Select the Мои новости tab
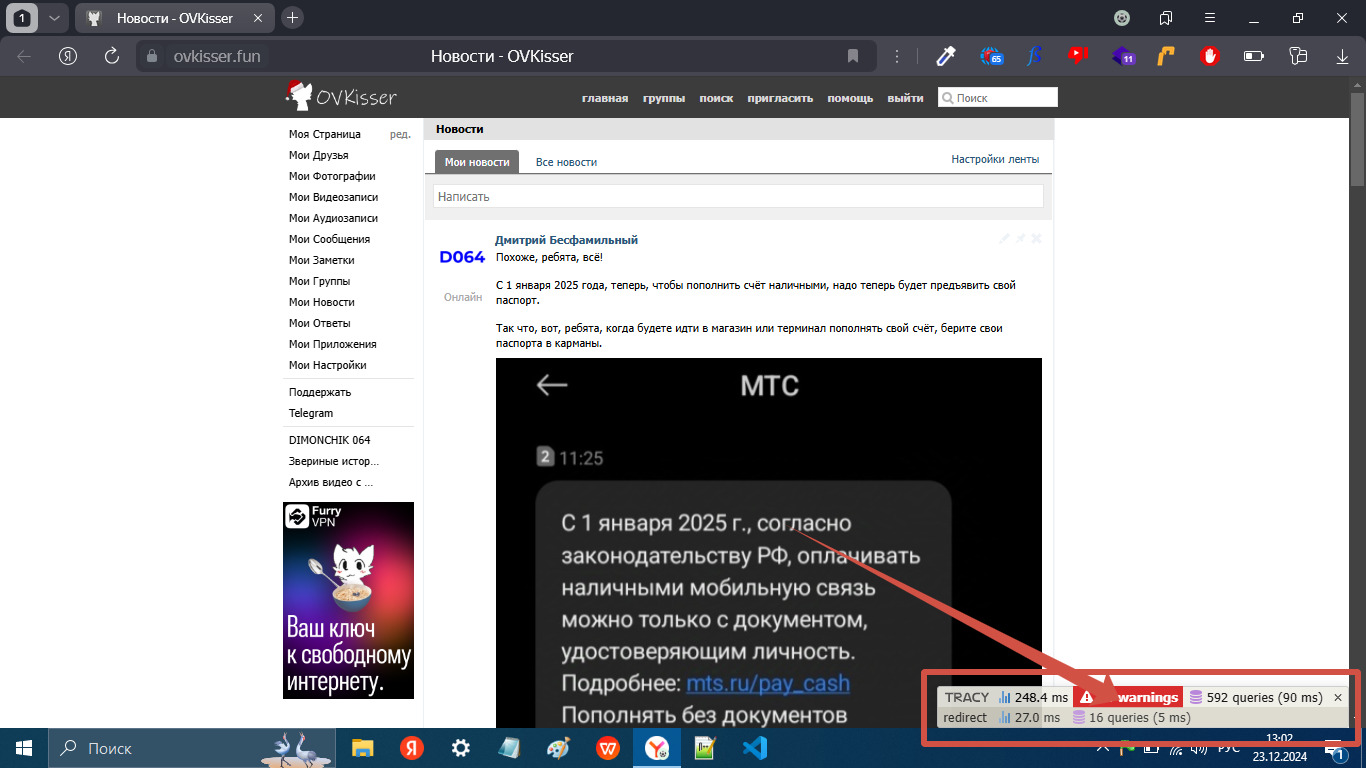The image size is (1366, 768). coord(477,162)
